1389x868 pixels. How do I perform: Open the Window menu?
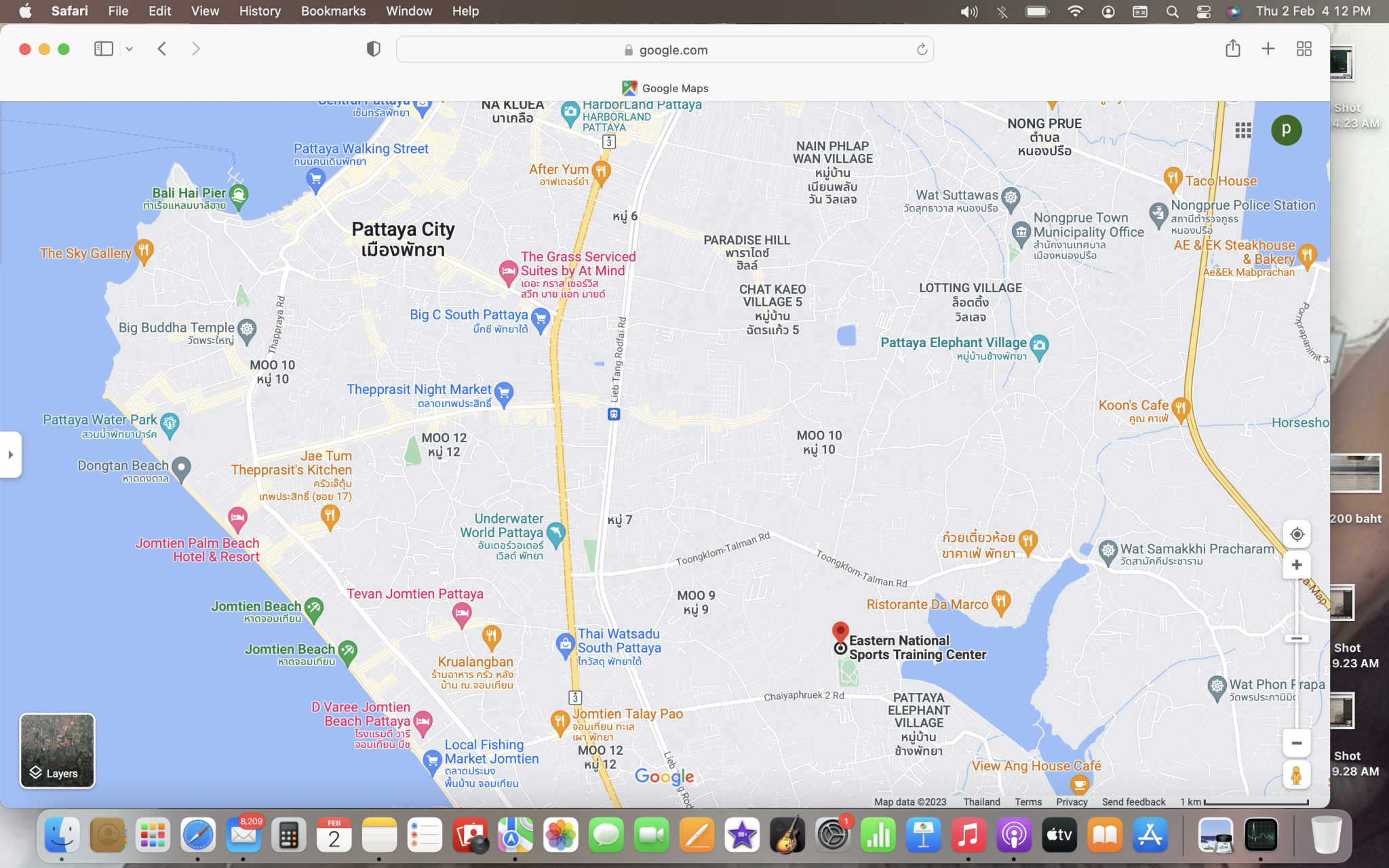[x=409, y=11]
